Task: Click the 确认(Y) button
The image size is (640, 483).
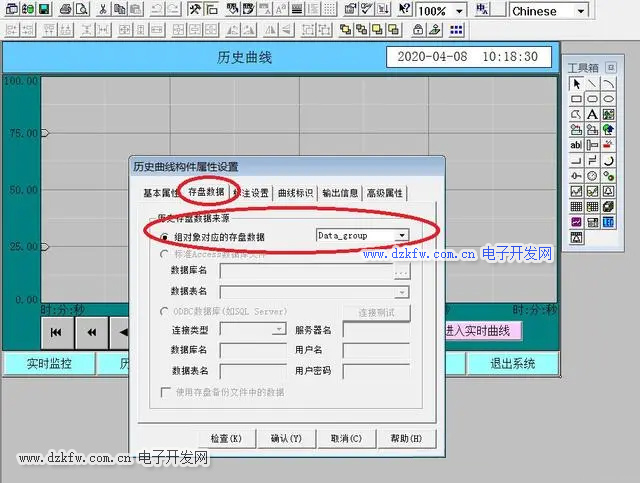Action: (x=286, y=438)
